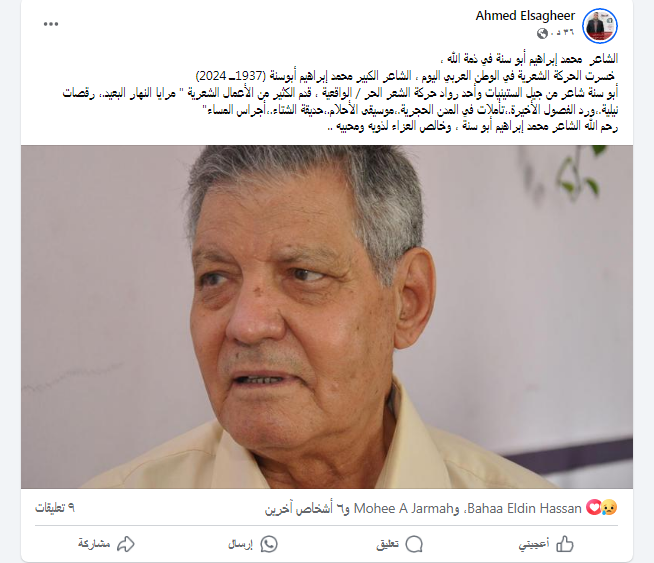Open the Ahmed Elsagheer profile name link

[x=525, y=16]
